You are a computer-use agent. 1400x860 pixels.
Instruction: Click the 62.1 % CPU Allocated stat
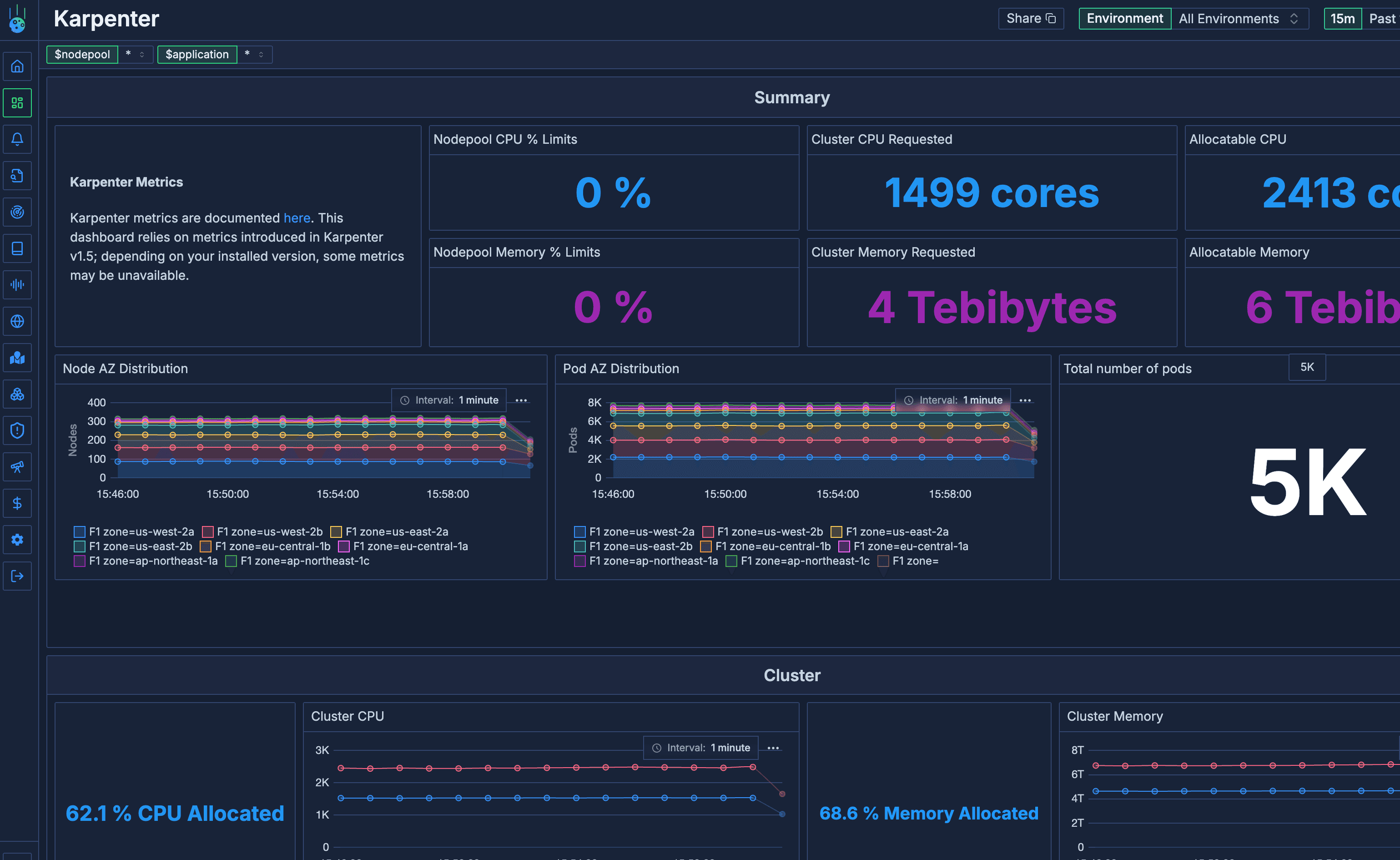pyautogui.click(x=175, y=814)
